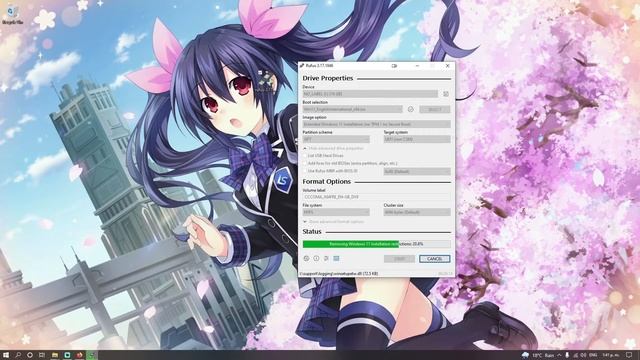Open taskbar Search magnifier

(x=18, y=355)
